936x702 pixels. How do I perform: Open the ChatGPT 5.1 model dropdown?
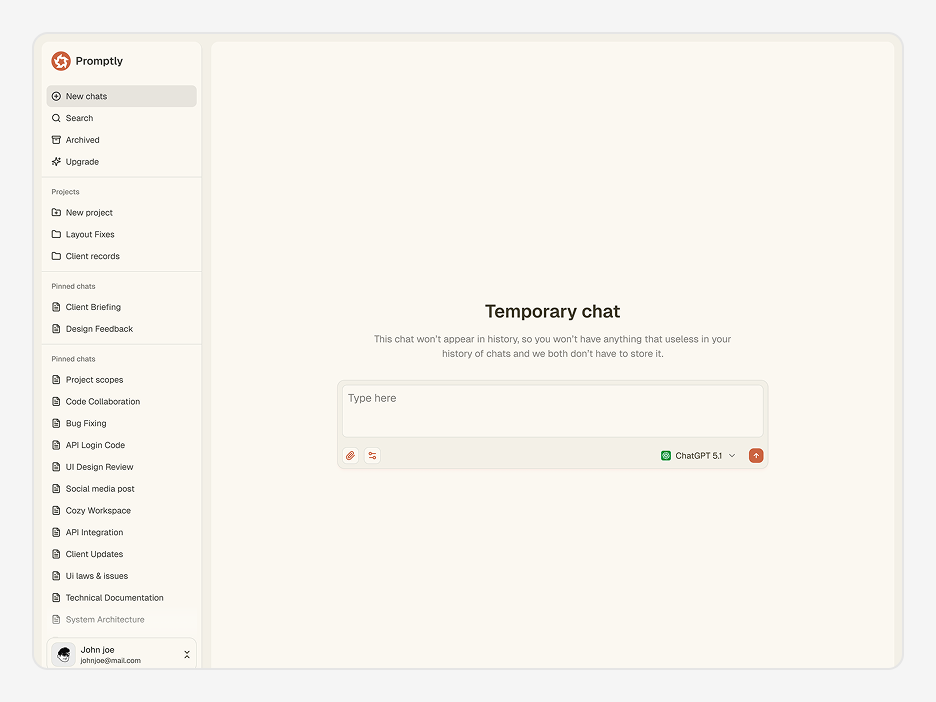pos(698,455)
